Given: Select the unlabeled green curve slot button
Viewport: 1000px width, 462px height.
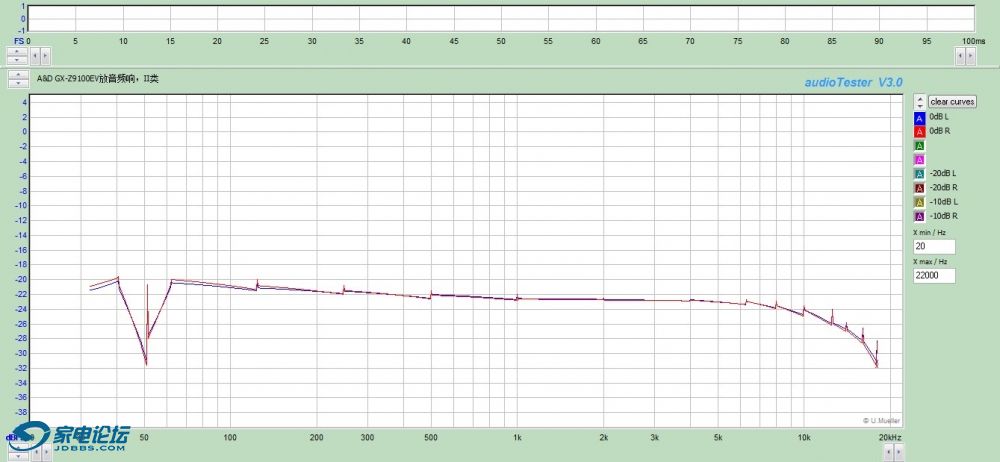Looking at the screenshot, I should [919, 146].
